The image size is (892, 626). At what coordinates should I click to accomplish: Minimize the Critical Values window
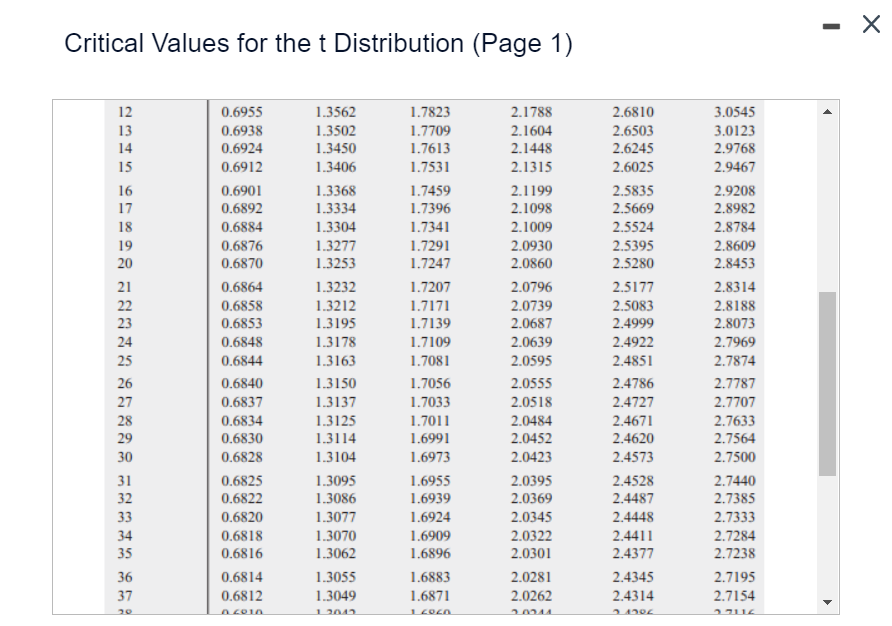(830, 24)
